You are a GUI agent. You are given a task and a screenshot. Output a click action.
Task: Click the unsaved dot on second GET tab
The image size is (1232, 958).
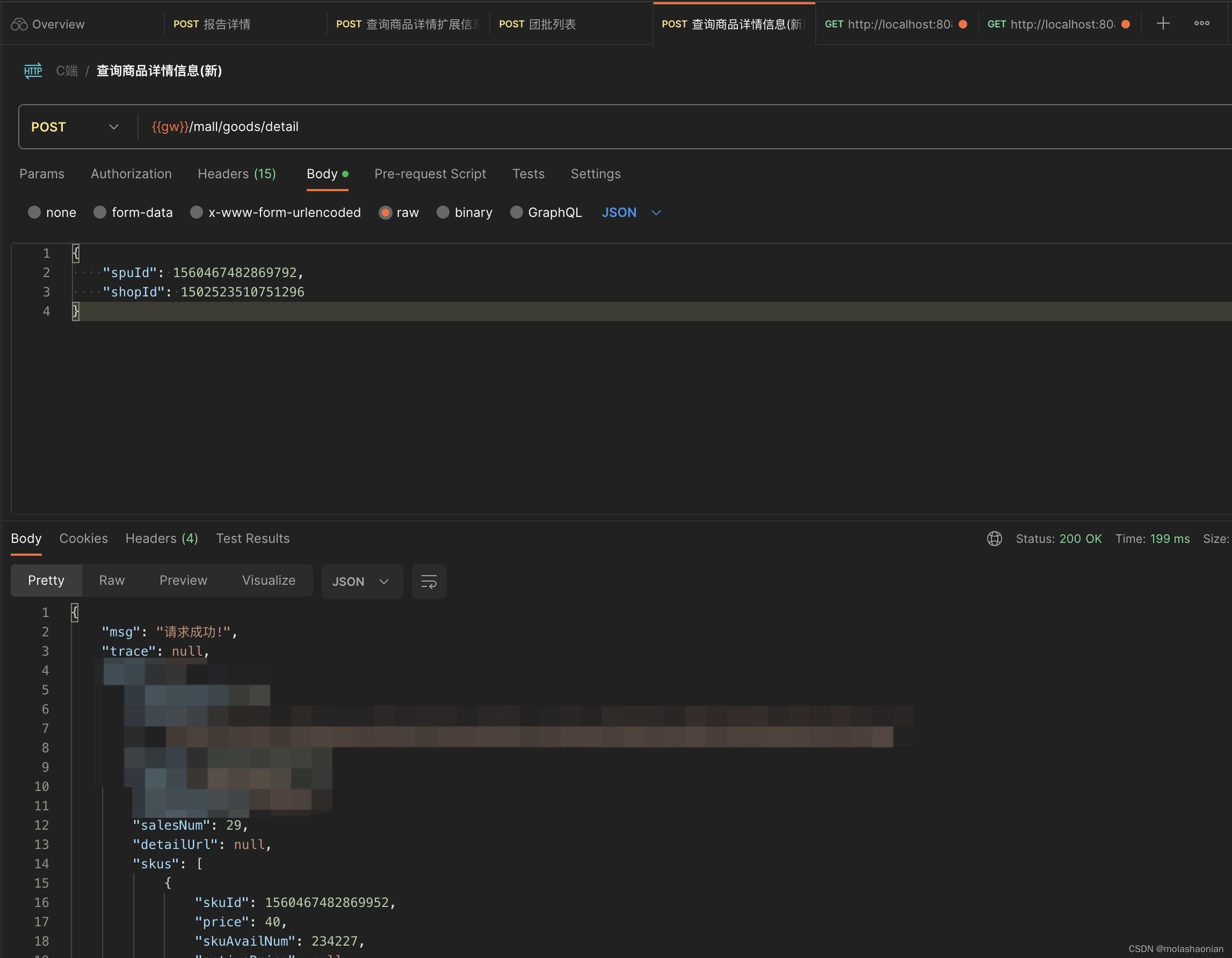point(1125,24)
